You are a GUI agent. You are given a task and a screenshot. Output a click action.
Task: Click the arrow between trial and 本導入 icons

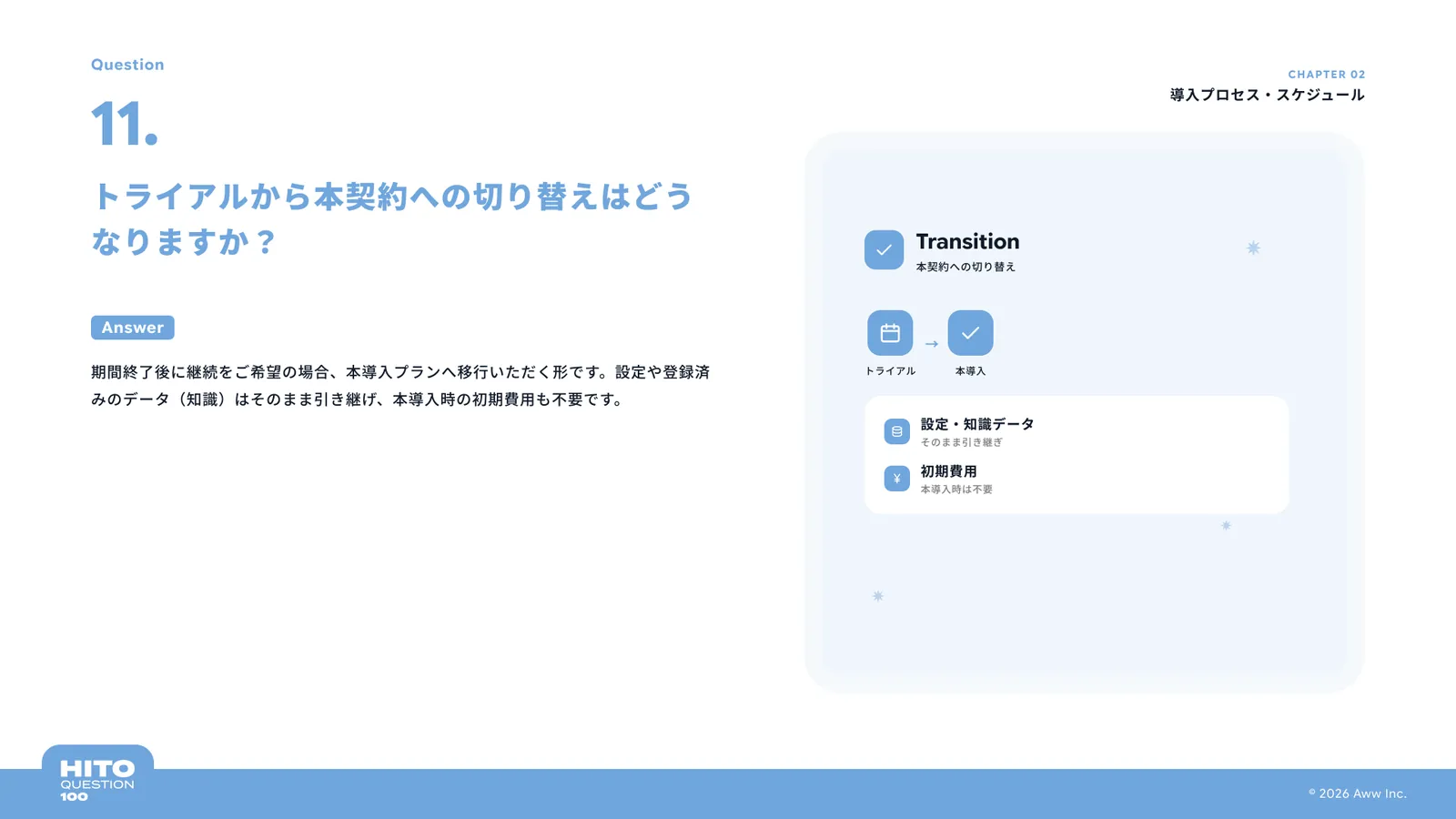(931, 344)
